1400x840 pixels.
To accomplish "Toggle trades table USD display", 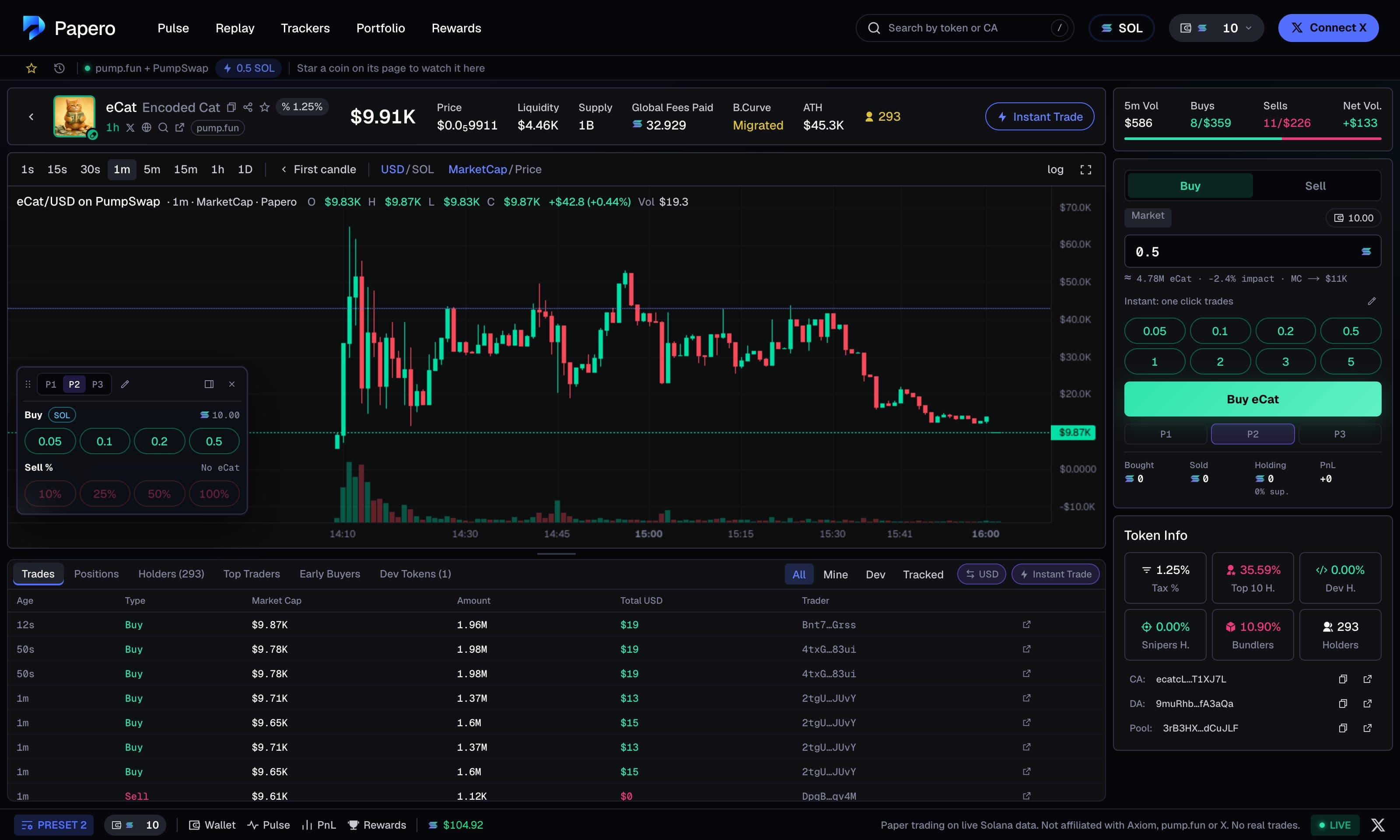I will coord(982,574).
